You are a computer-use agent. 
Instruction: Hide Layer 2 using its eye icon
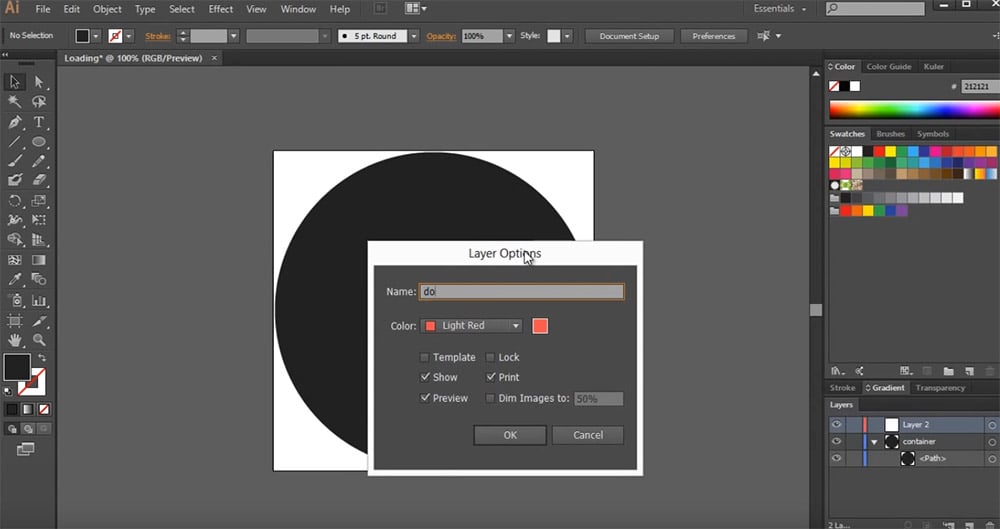tap(836, 424)
